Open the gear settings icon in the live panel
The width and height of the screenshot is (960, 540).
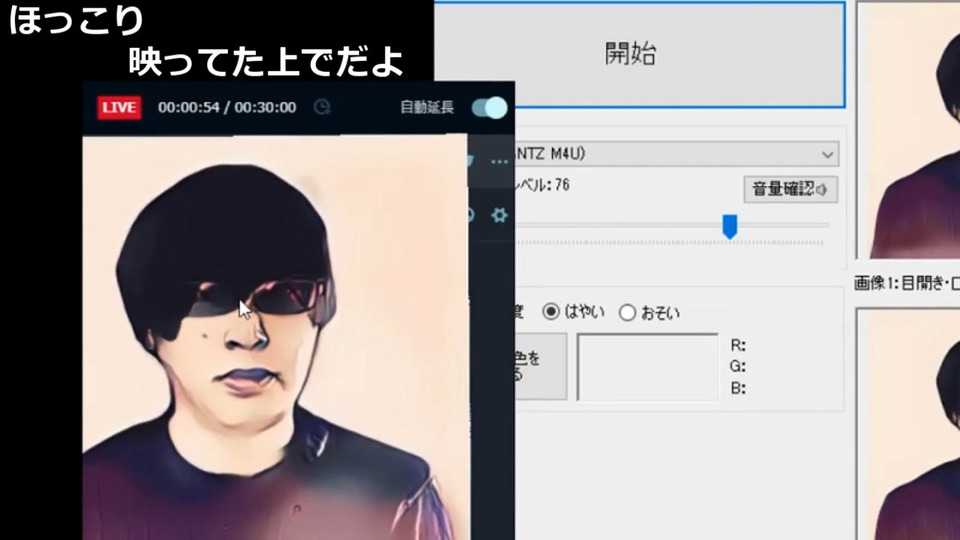pos(500,215)
